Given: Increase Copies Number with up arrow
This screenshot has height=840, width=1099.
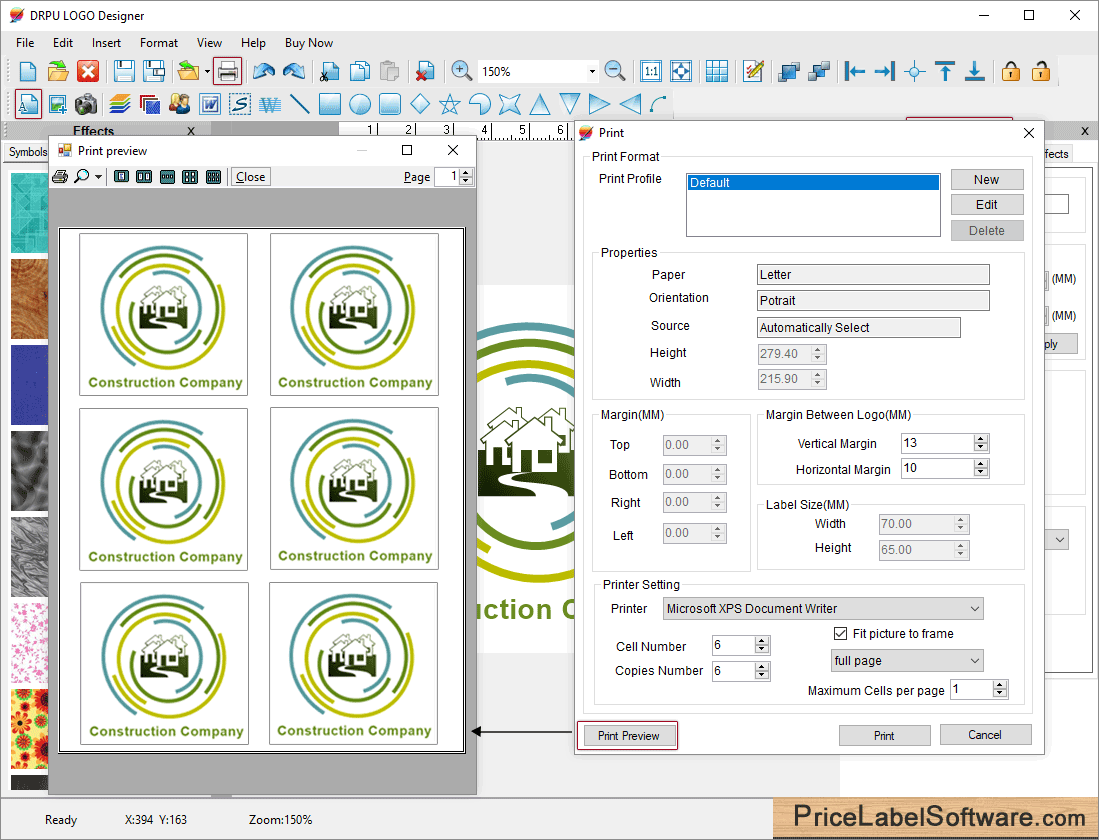Looking at the screenshot, I should pos(762,667).
